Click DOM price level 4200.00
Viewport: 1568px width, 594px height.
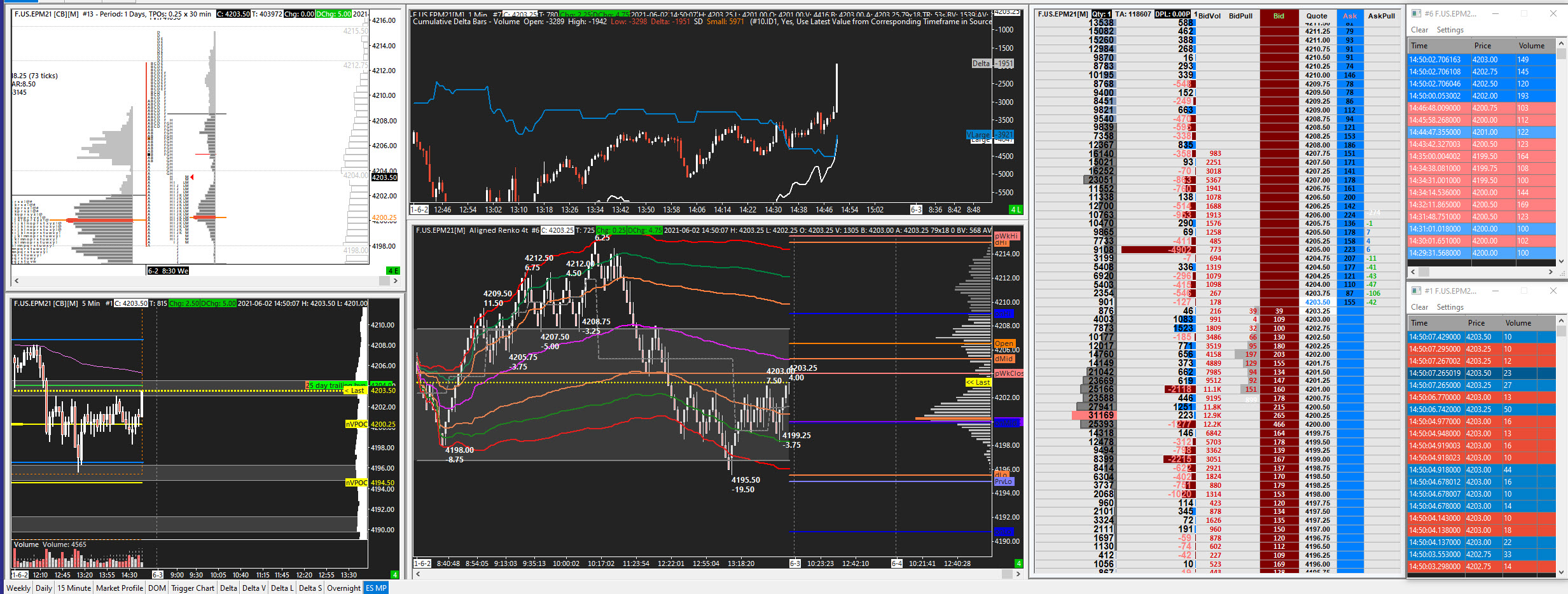click(1317, 424)
